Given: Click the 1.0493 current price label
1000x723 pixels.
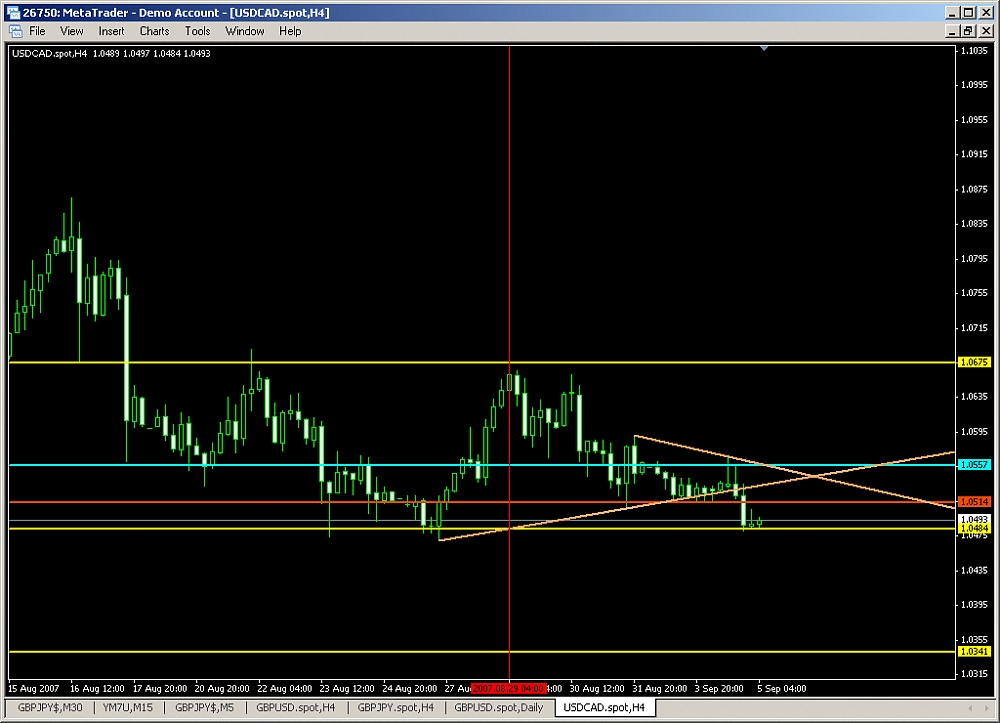Looking at the screenshot, I should [x=974, y=519].
